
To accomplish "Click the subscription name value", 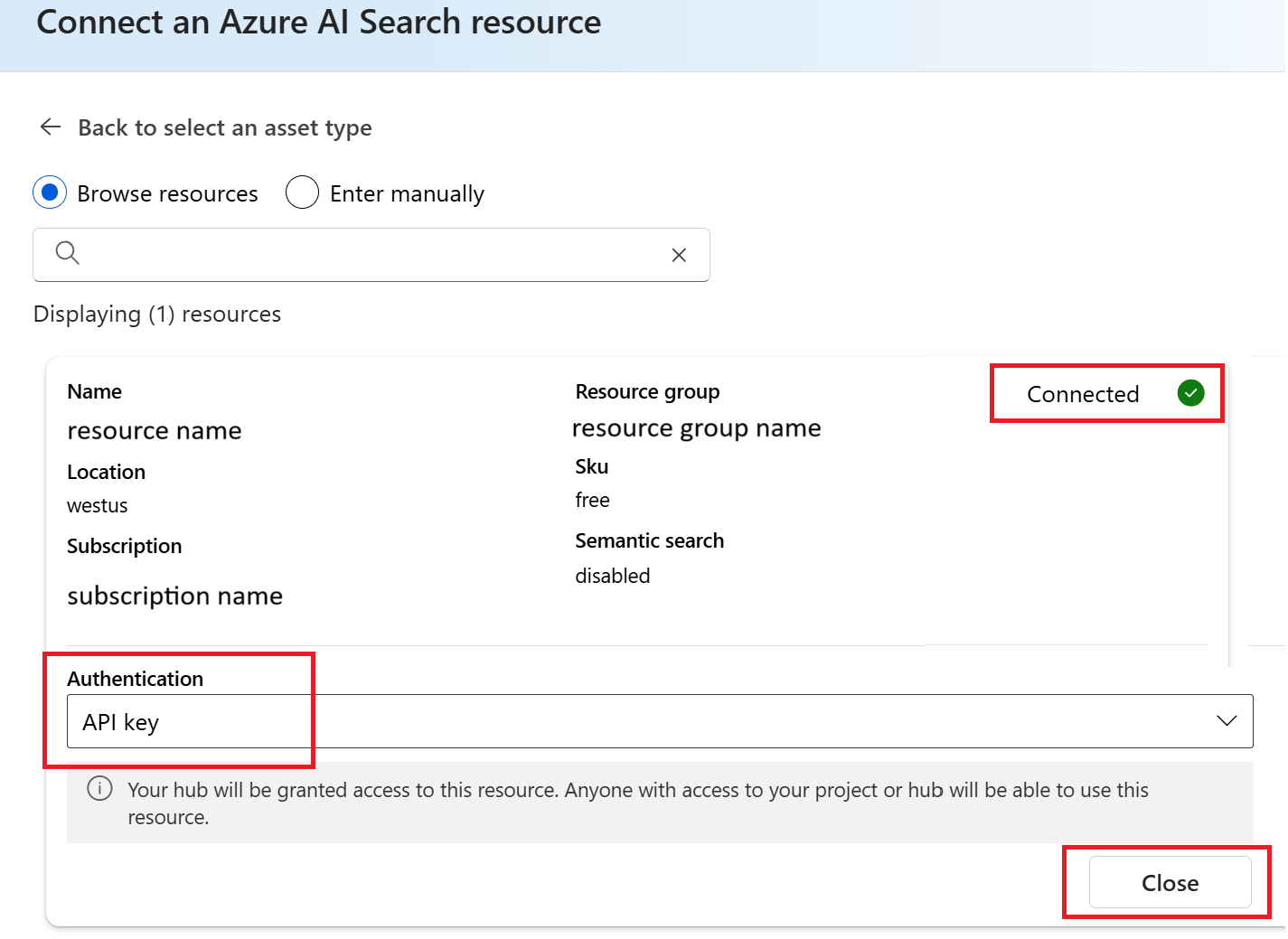I will coord(174,596).
